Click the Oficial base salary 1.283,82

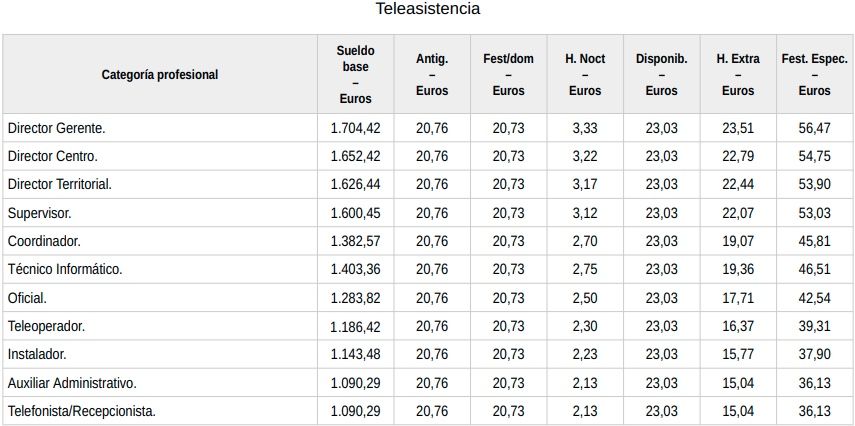click(x=355, y=298)
